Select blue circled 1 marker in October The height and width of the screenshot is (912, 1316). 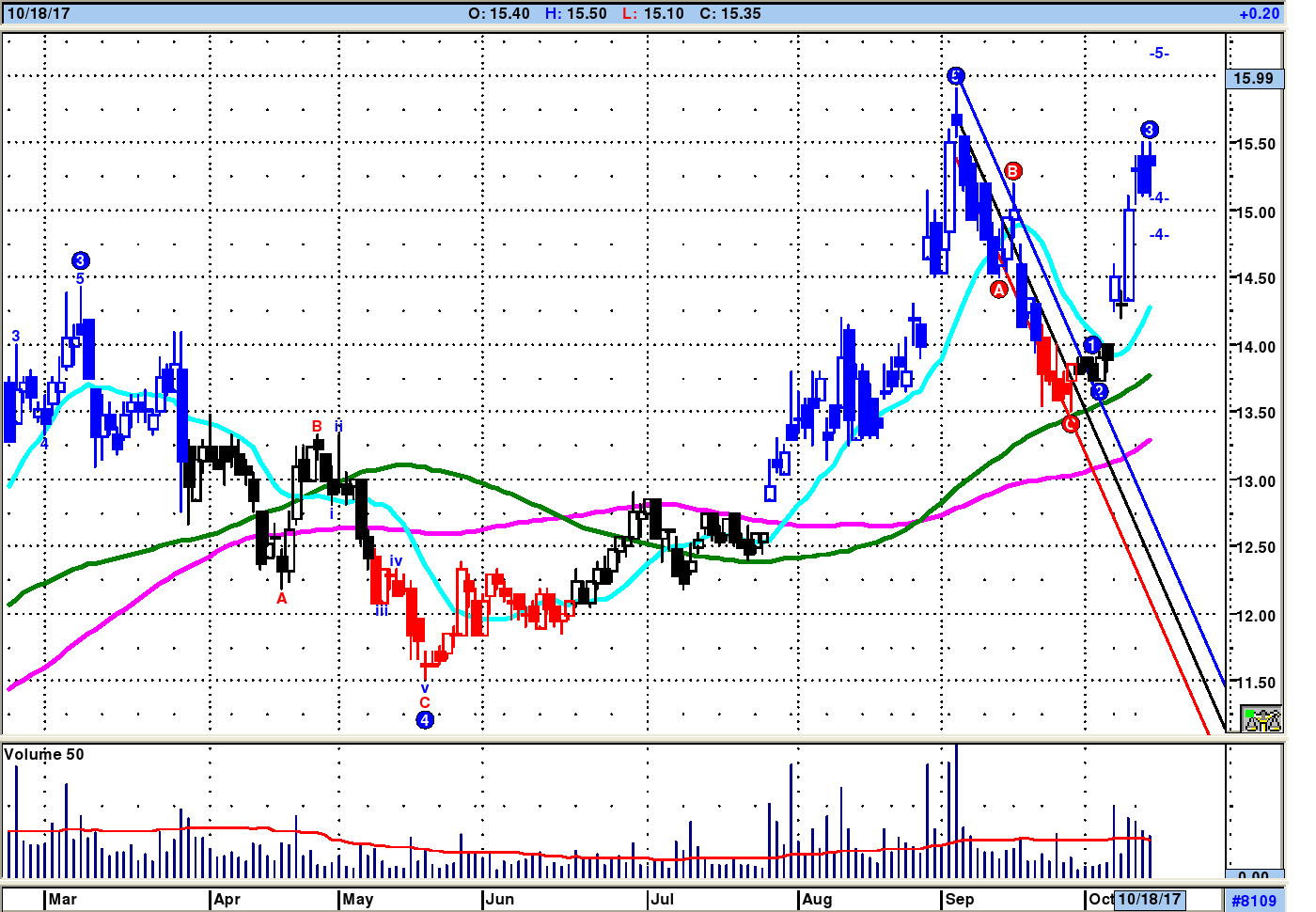[1091, 345]
